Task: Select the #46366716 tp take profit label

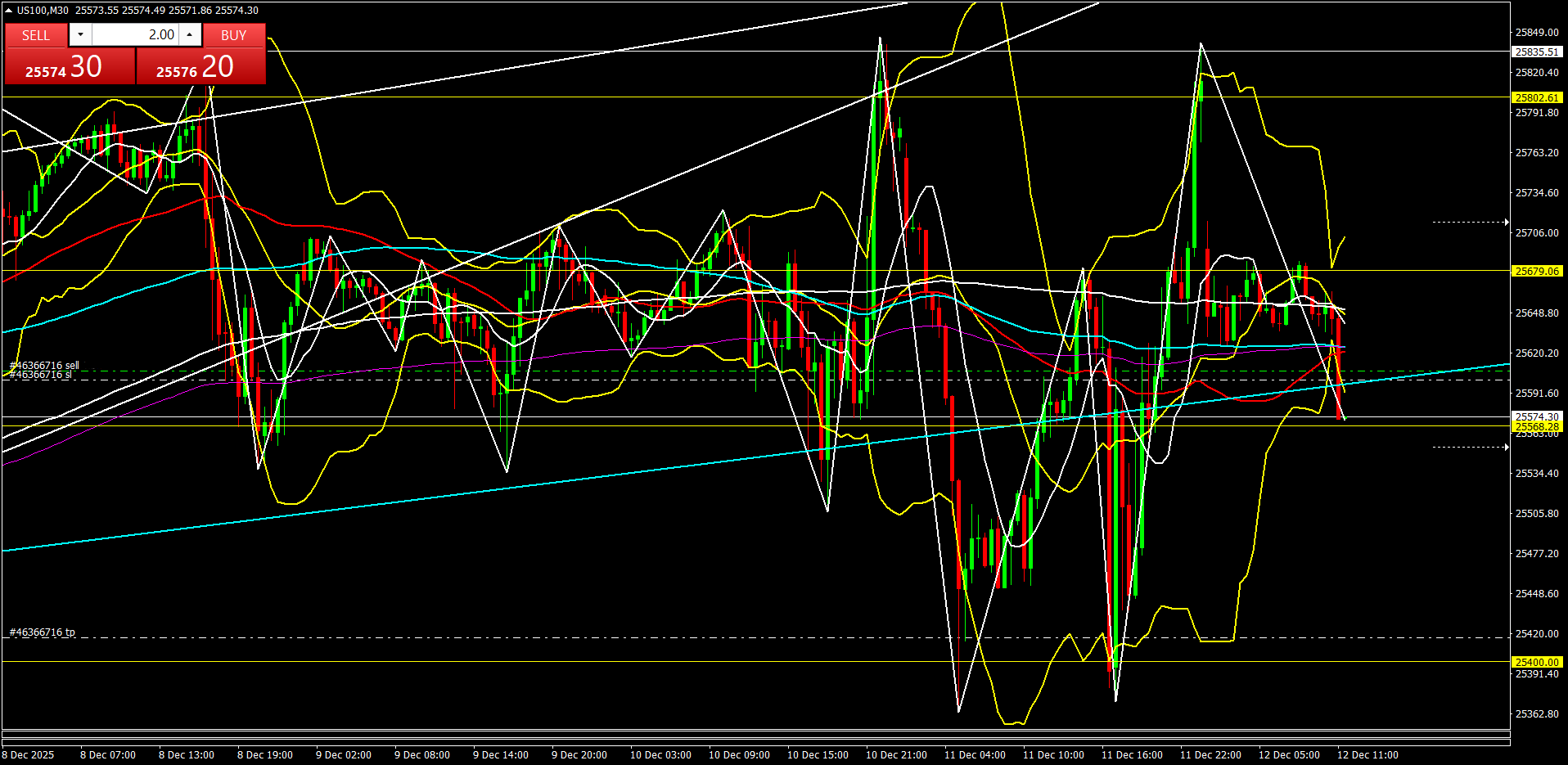Action: 43,632
